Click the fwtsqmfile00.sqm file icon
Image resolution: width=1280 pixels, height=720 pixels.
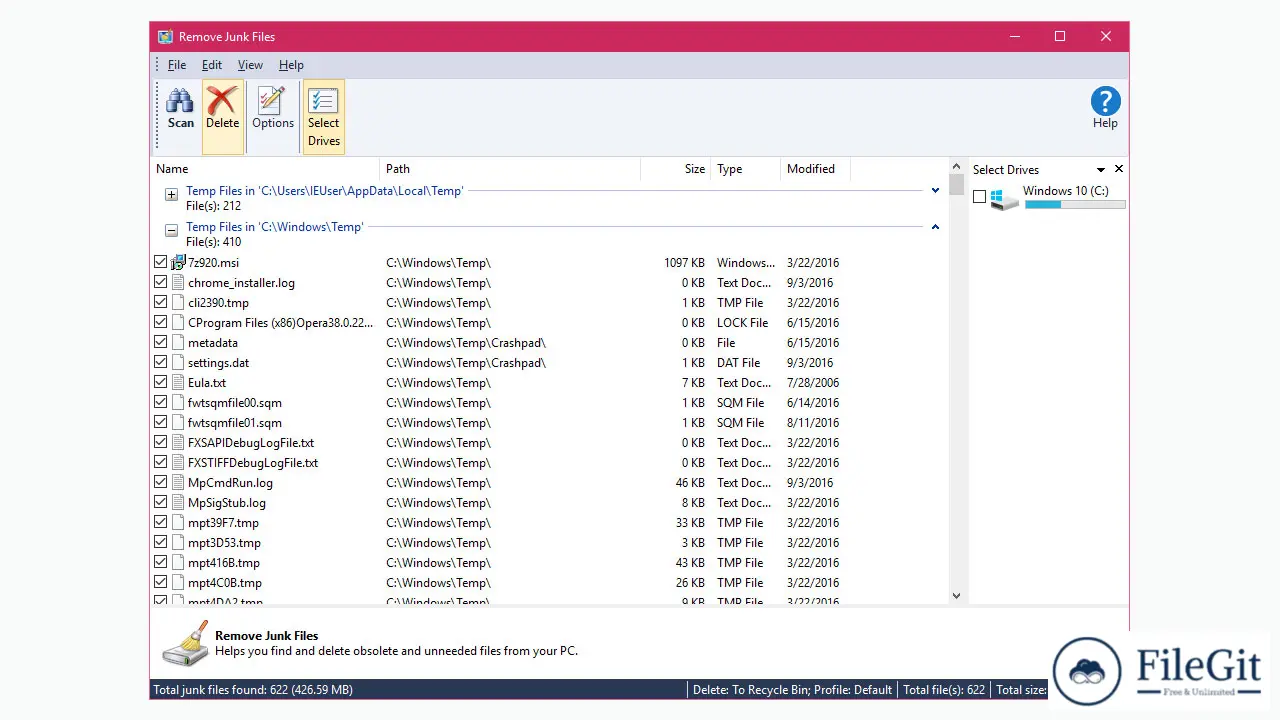[178, 402]
